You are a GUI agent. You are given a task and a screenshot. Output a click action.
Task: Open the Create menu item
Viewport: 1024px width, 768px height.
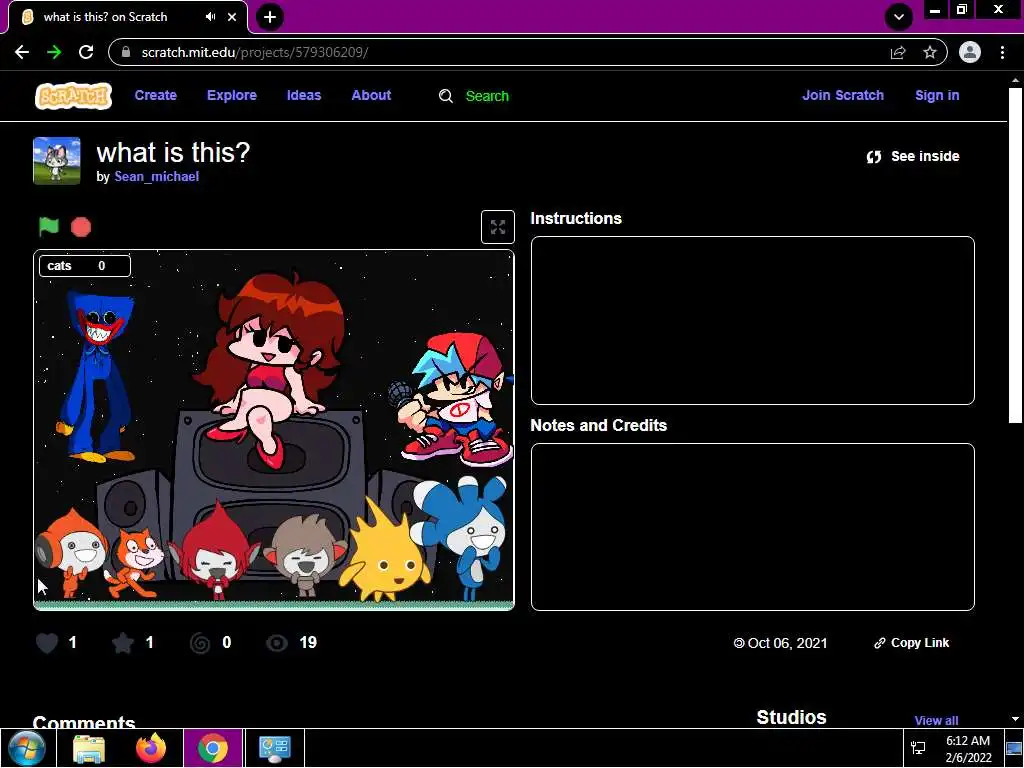coord(155,95)
